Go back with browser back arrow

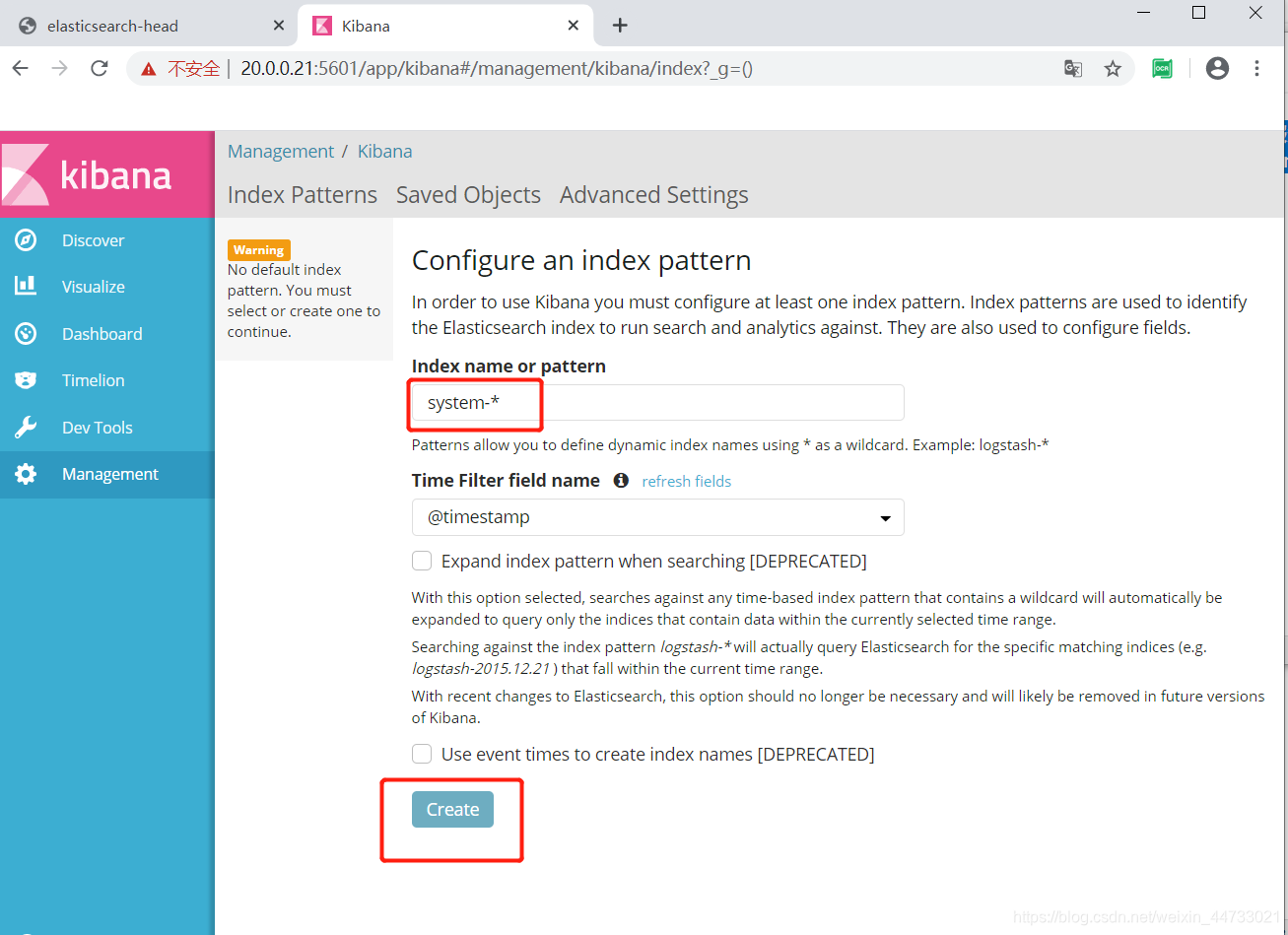(21, 68)
